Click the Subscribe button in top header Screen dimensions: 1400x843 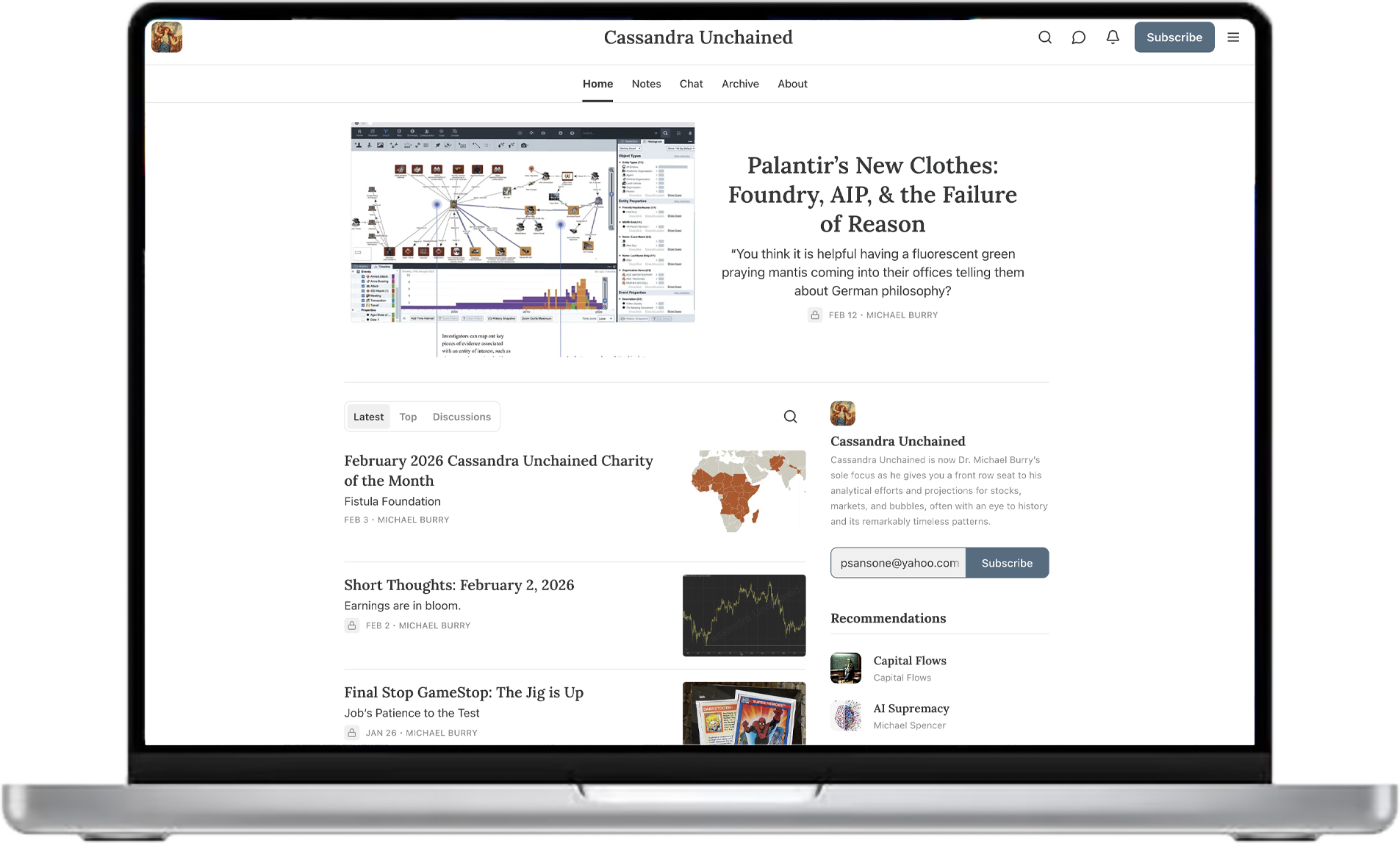tap(1174, 37)
